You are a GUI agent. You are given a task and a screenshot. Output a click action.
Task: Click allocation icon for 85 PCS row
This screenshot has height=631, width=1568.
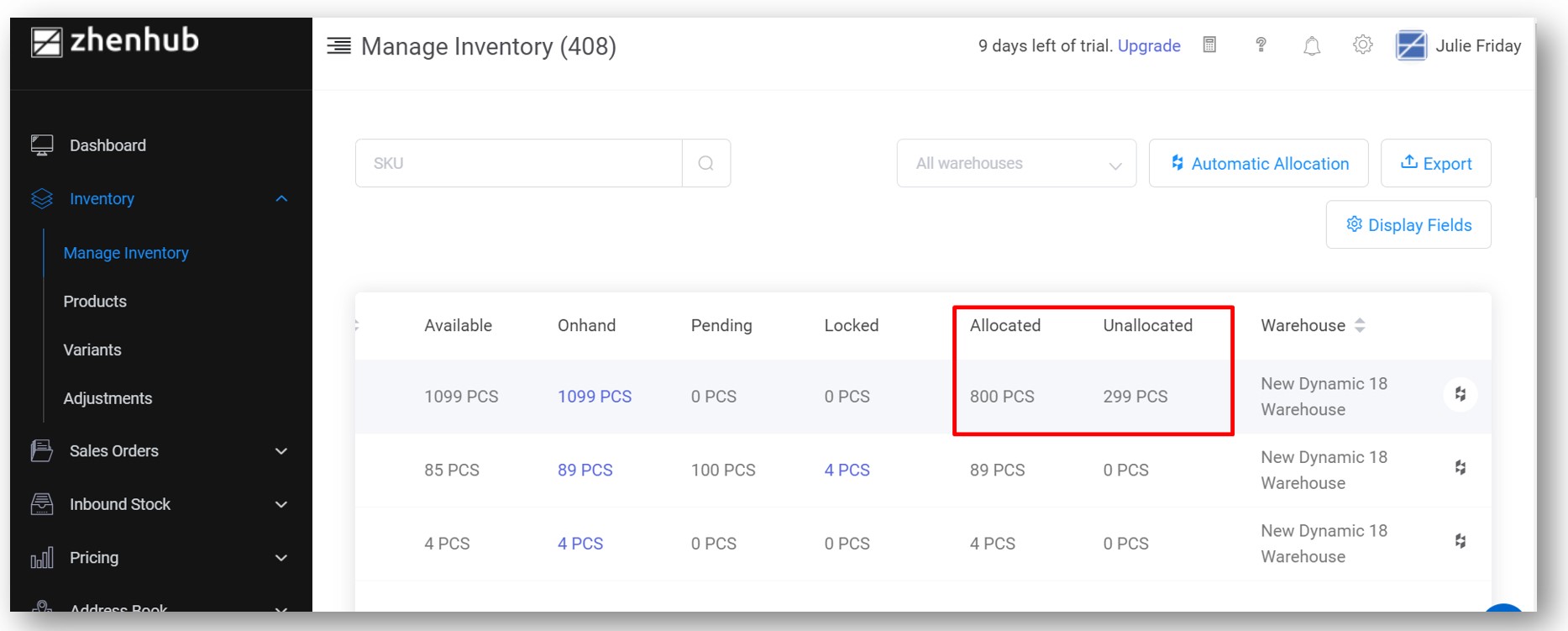[1460, 468]
